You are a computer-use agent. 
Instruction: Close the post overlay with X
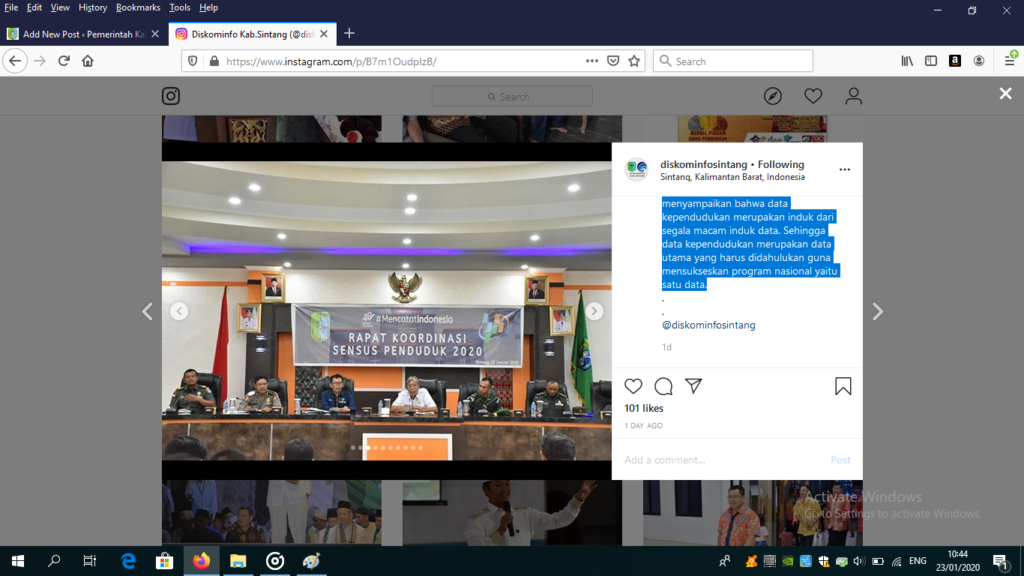[1005, 93]
